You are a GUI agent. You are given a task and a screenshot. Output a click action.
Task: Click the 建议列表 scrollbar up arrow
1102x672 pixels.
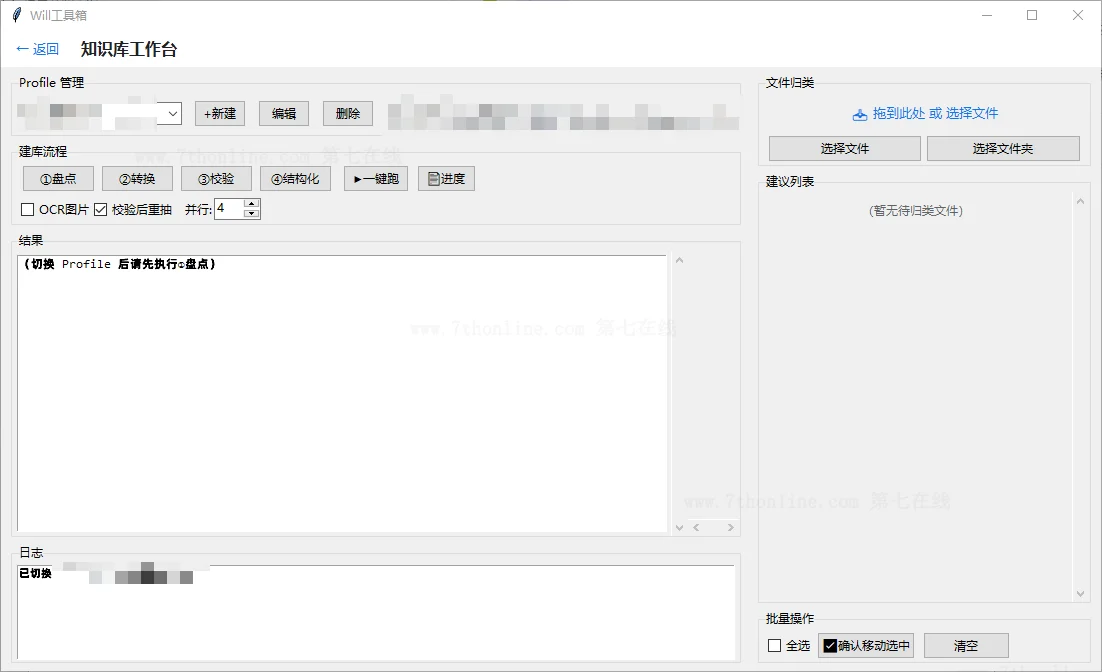point(1080,202)
